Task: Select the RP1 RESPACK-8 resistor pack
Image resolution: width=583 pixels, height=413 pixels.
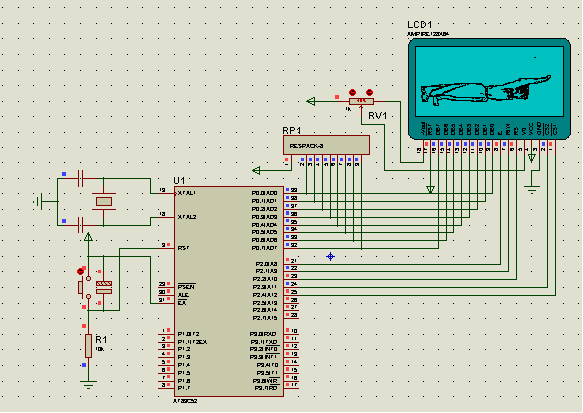Action: point(326,145)
